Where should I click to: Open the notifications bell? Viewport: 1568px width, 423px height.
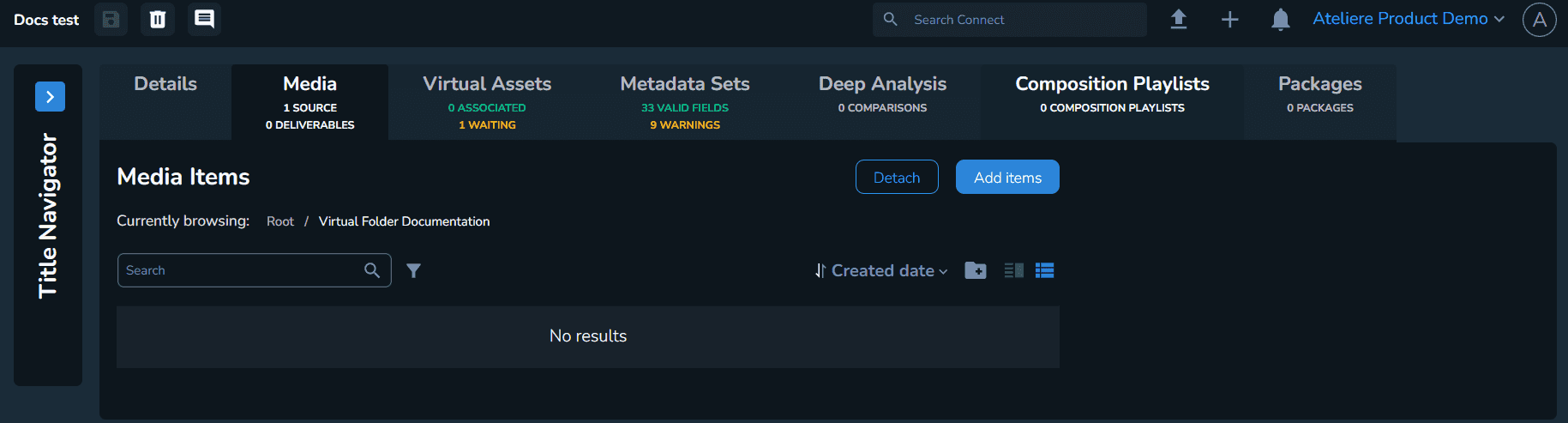pyautogui.click(x=1280, y=19)
